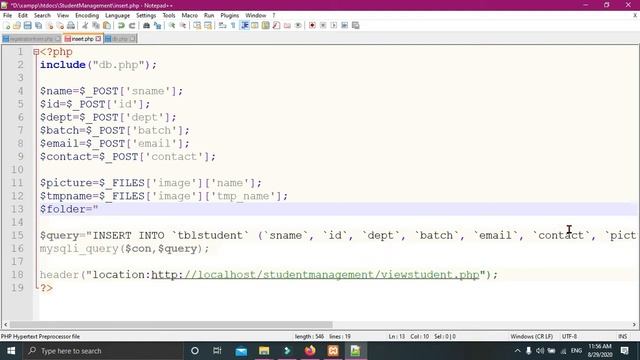This screenshot has width=640, height=360.
Task: Open Firefox from the taskbar
Action: 310,351
